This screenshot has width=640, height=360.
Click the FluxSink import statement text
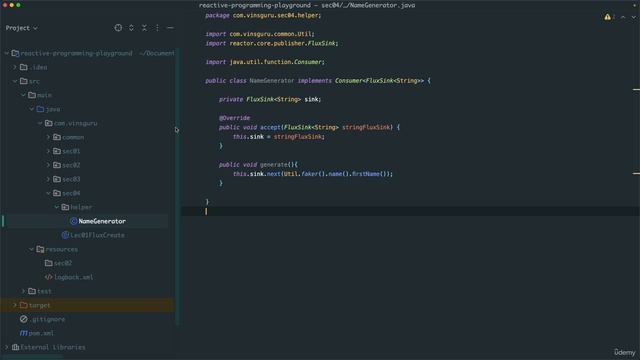271,43
